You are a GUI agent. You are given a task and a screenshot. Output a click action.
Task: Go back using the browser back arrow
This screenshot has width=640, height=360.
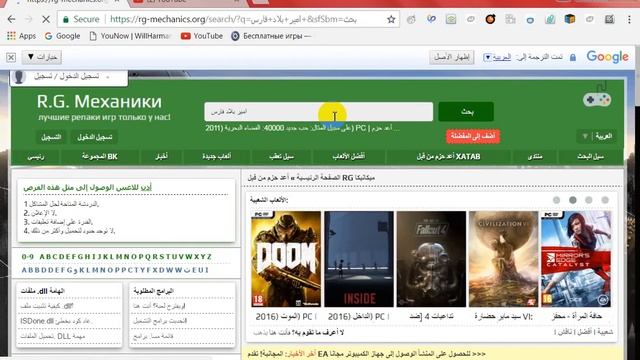pos(11,19)
